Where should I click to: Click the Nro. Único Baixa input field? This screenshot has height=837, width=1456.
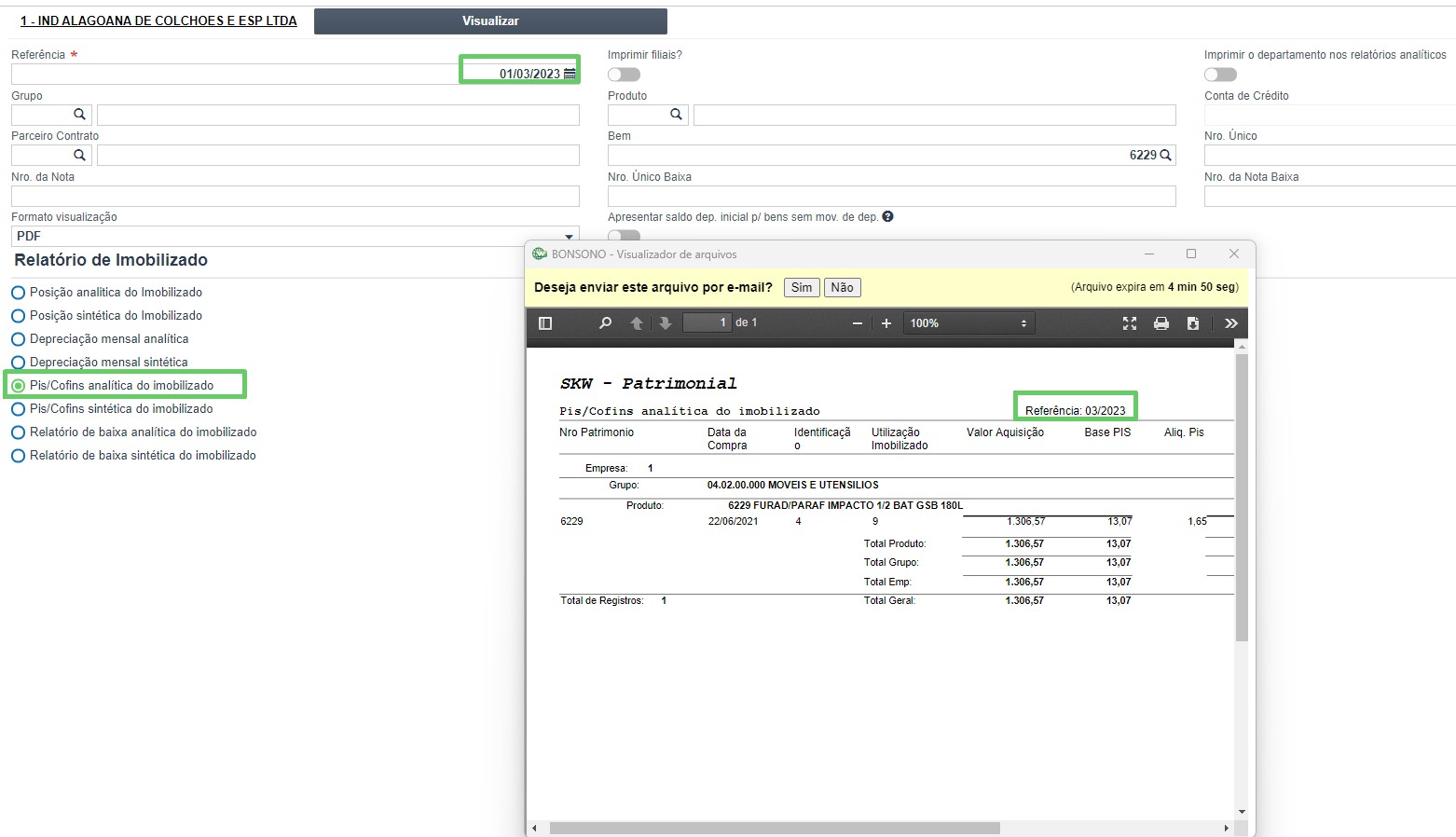892,196
